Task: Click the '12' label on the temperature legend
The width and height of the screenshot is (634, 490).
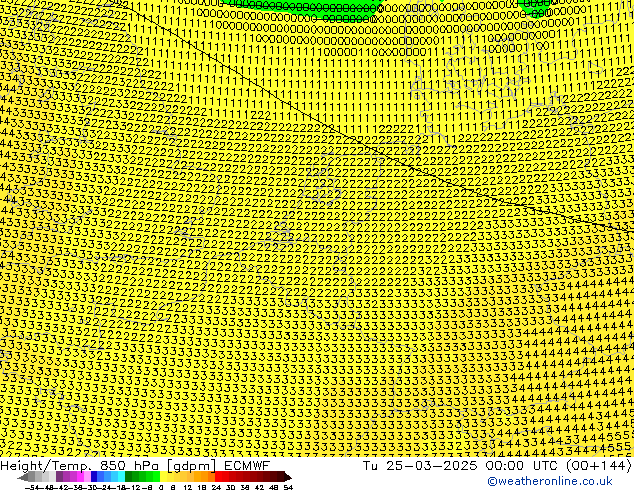Action: point(187,487)
